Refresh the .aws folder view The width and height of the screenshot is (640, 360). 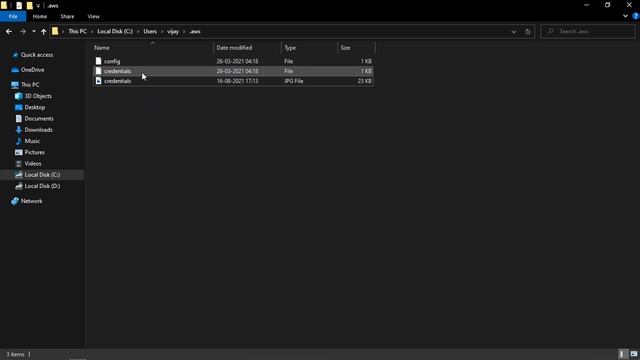527,31
